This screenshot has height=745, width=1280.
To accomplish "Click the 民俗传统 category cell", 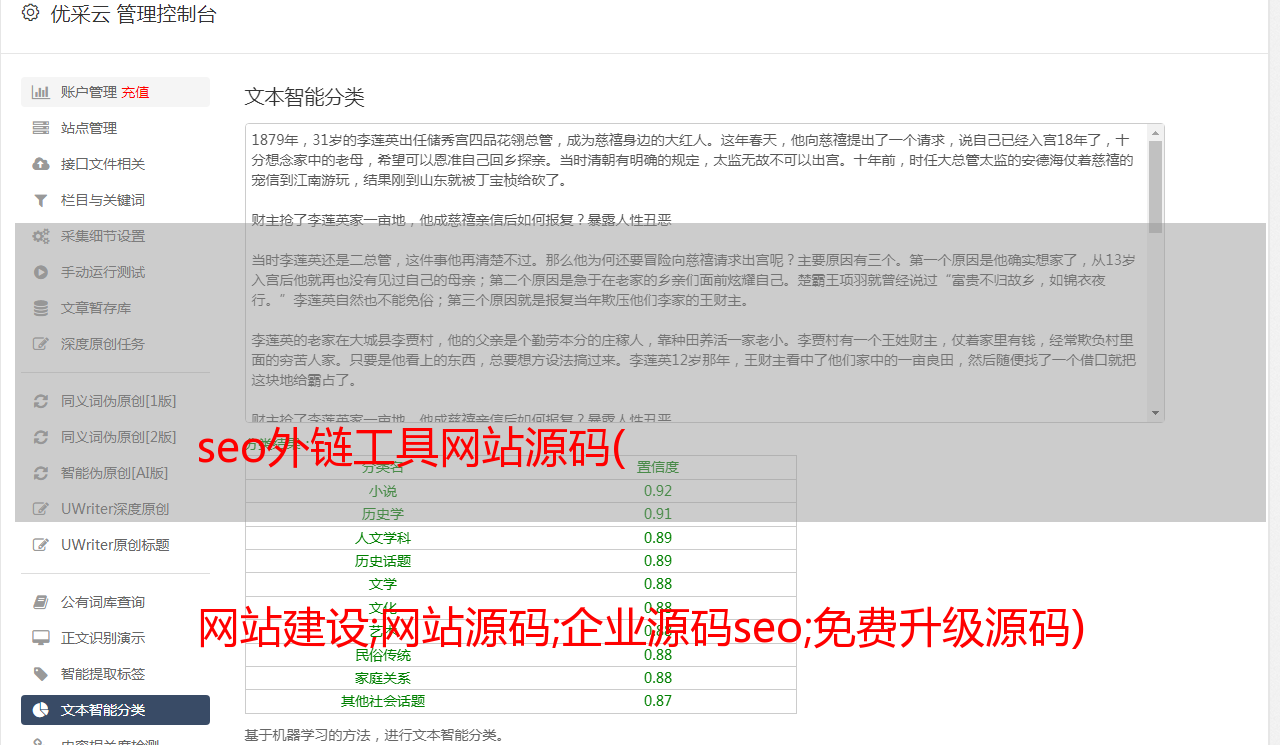I will click(383, 655).
